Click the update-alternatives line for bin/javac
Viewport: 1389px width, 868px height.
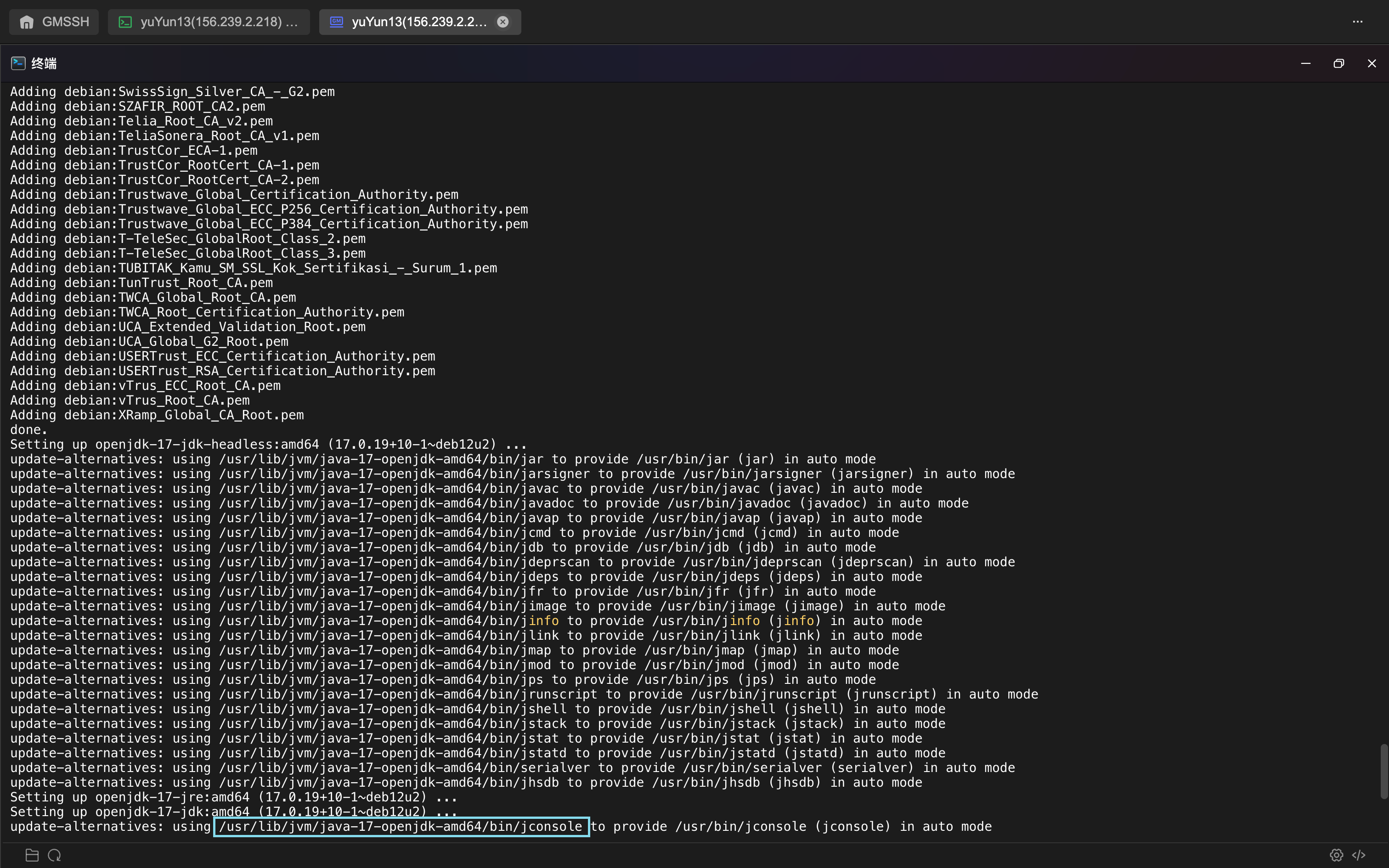(x=466, y=489)
